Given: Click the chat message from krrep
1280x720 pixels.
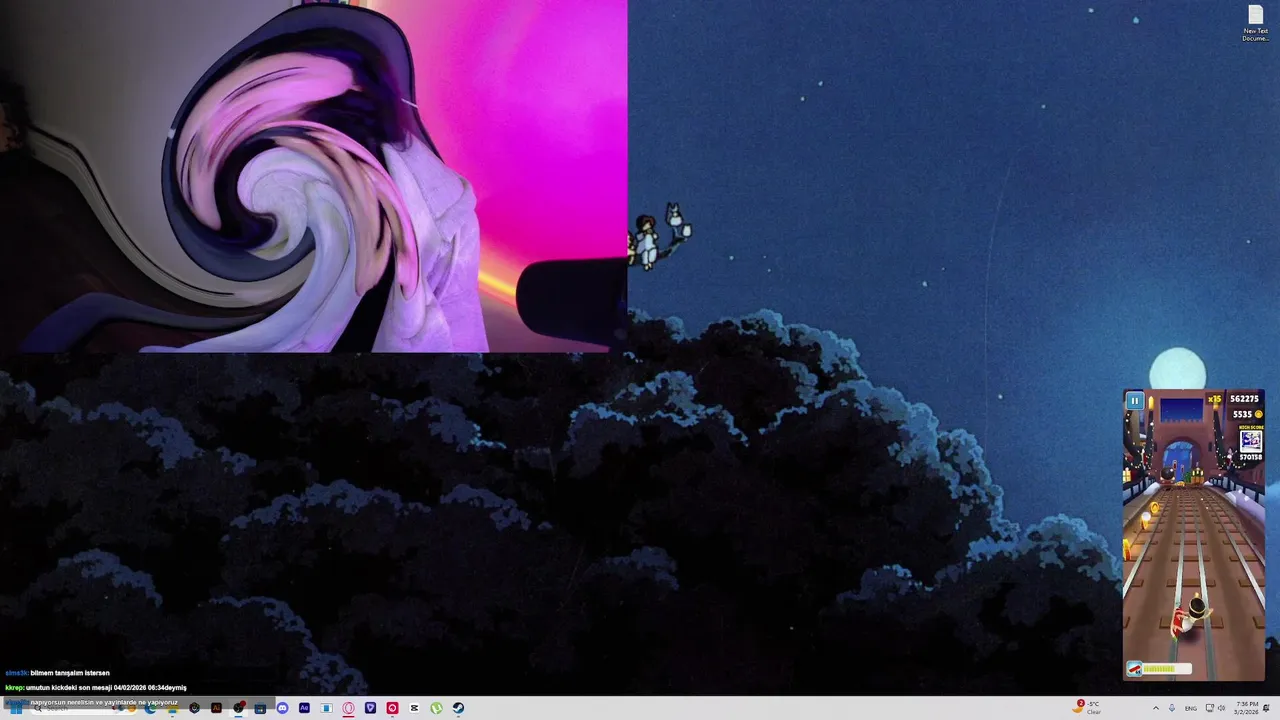Looking at the screenshot, I should point(96,687).
